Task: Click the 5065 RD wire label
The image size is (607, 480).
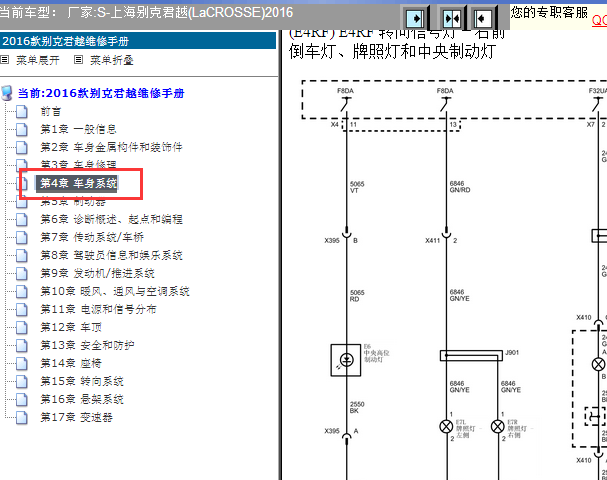Action: pos(357,296)
